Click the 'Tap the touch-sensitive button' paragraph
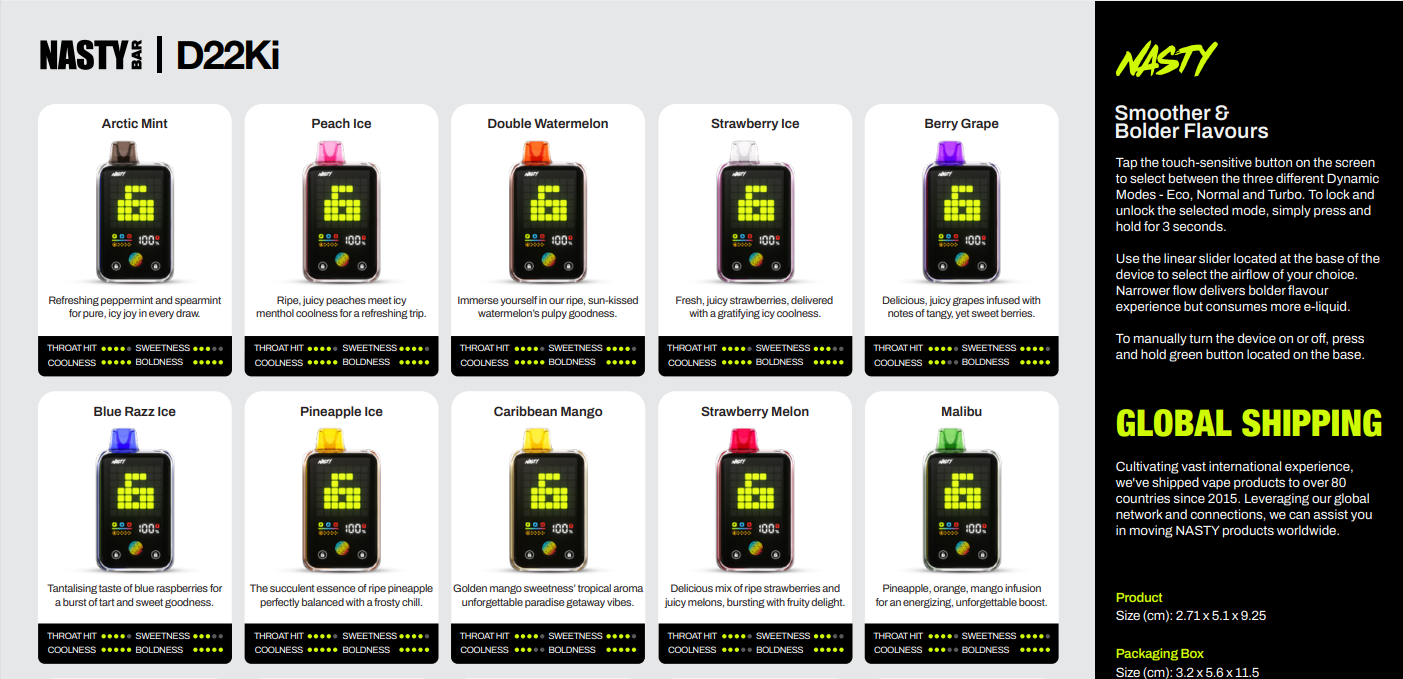The width and height of the screenshot is (1403, 679). (1246, 194)
